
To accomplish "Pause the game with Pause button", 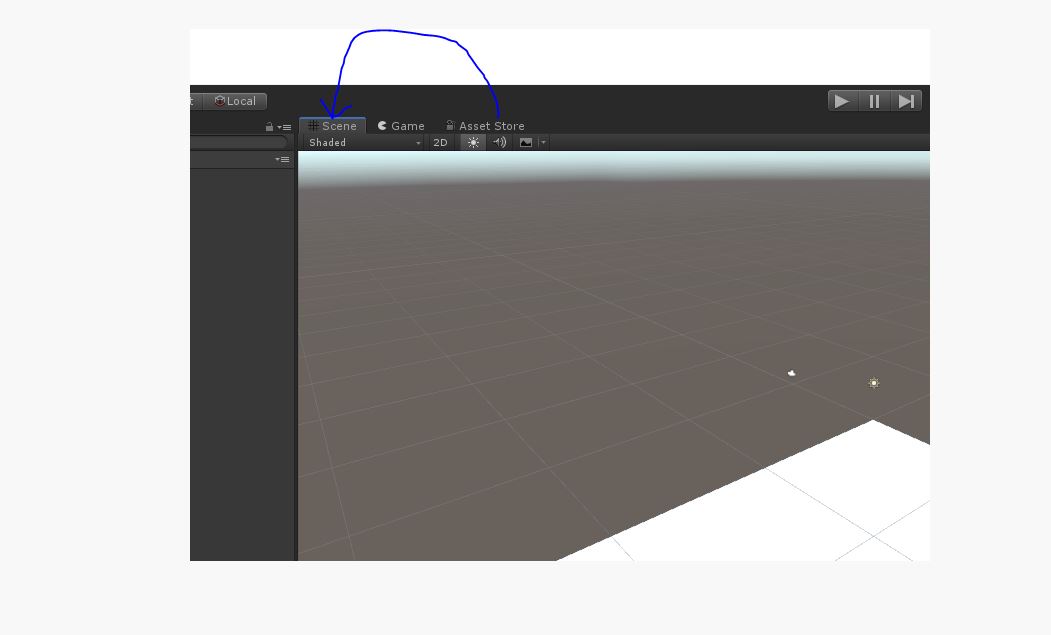I will (x=874, y=101).
